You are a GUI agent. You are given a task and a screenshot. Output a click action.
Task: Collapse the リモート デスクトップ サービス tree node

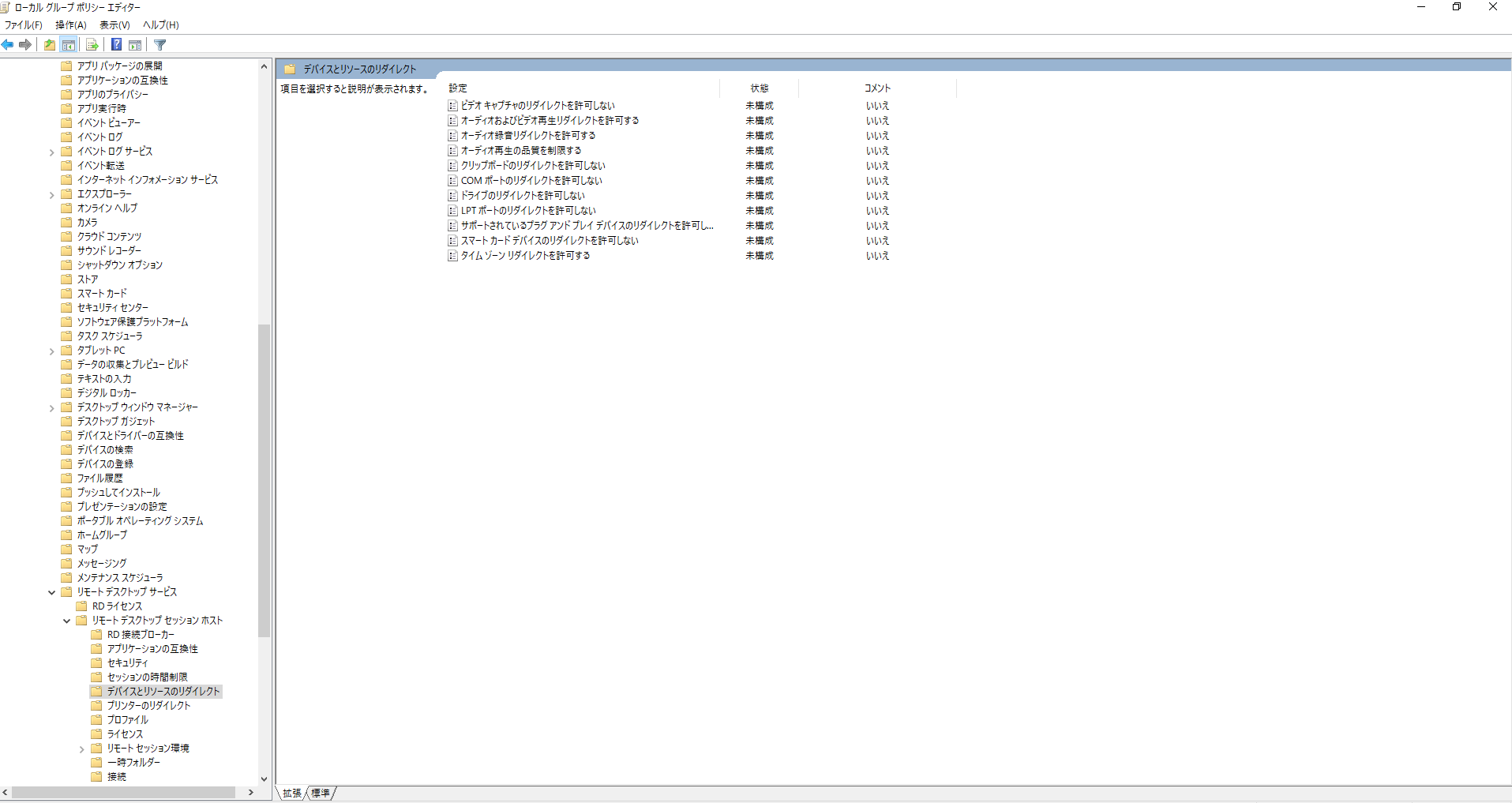(52, 592)
